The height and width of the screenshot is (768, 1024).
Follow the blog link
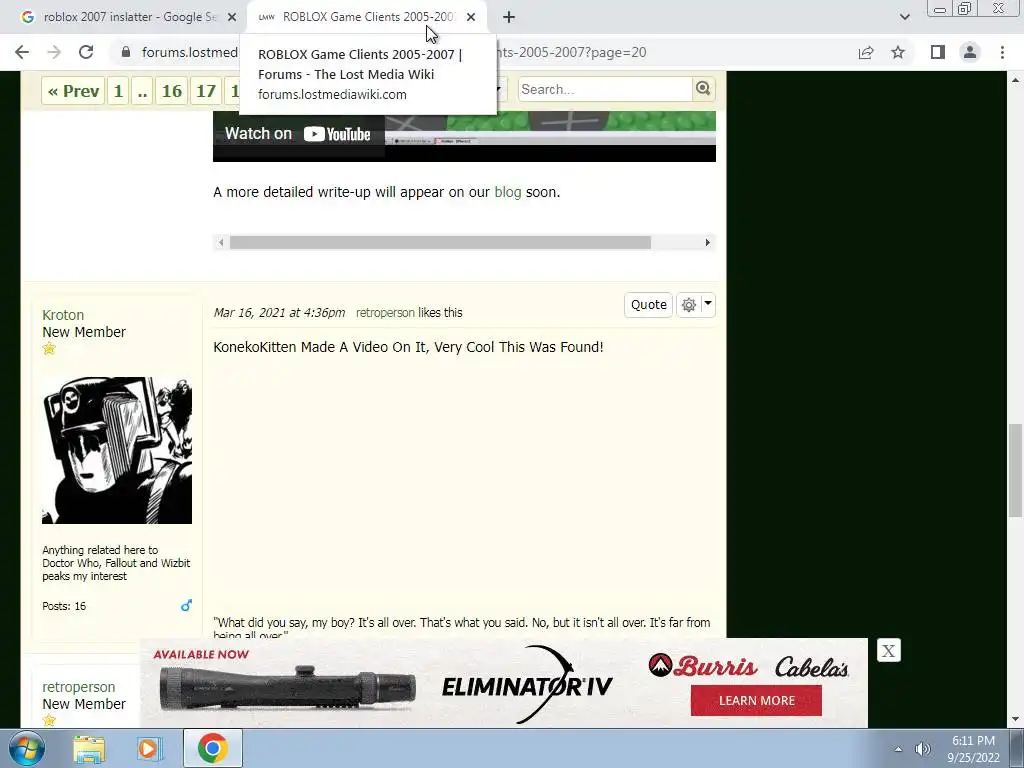click(x=507, y=192)
